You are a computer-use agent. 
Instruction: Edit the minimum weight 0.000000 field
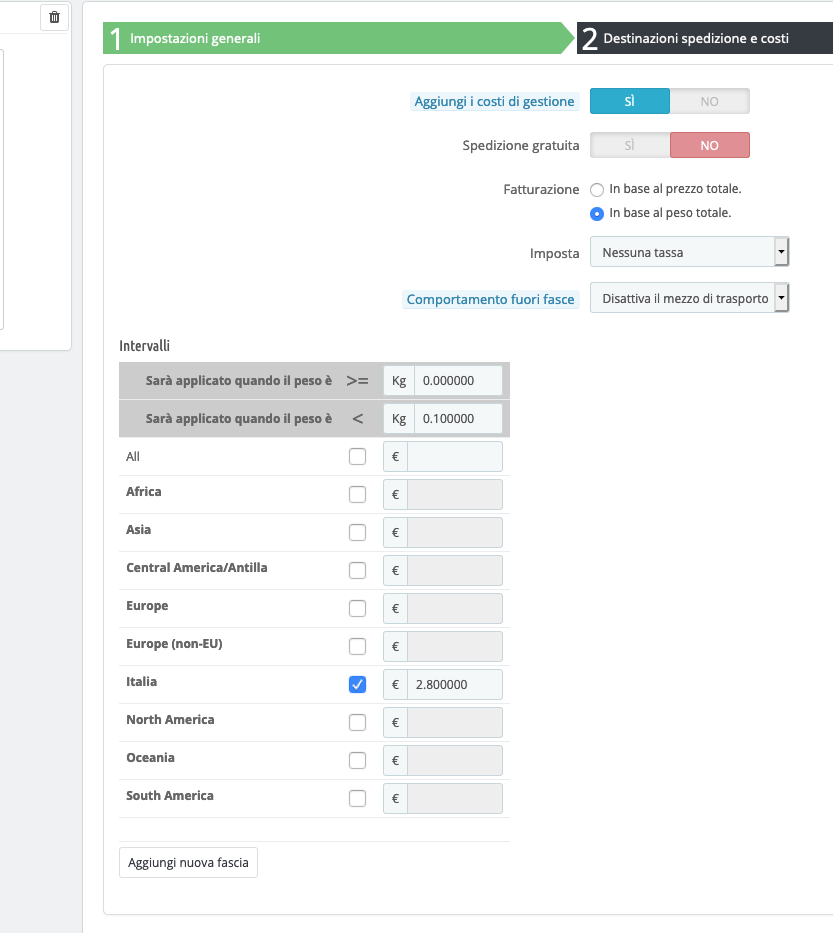(x=458, y=381)
